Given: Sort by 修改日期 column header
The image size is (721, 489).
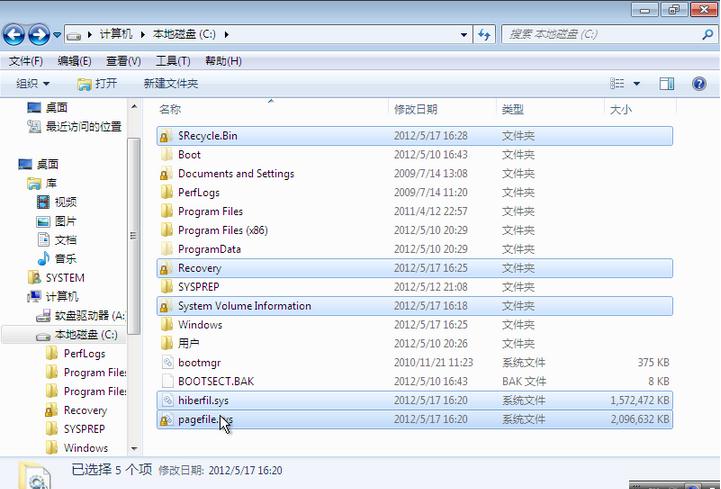Looking at the screenshot, I should [416, 109].
